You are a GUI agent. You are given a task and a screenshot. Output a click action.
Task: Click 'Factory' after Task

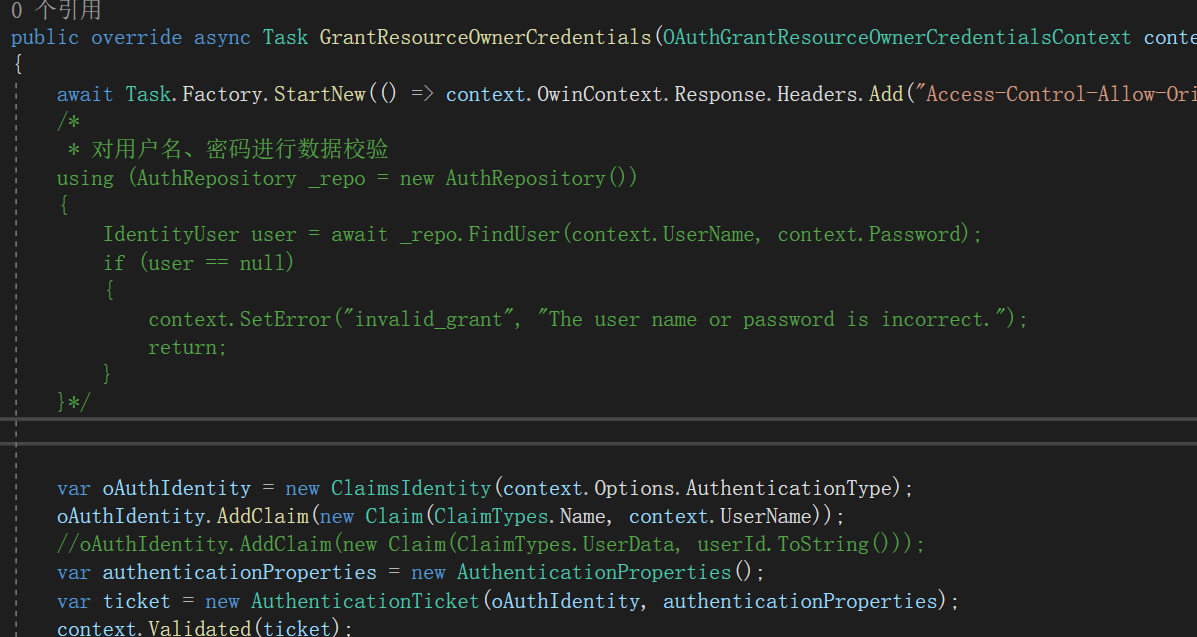tap(222, 94)
